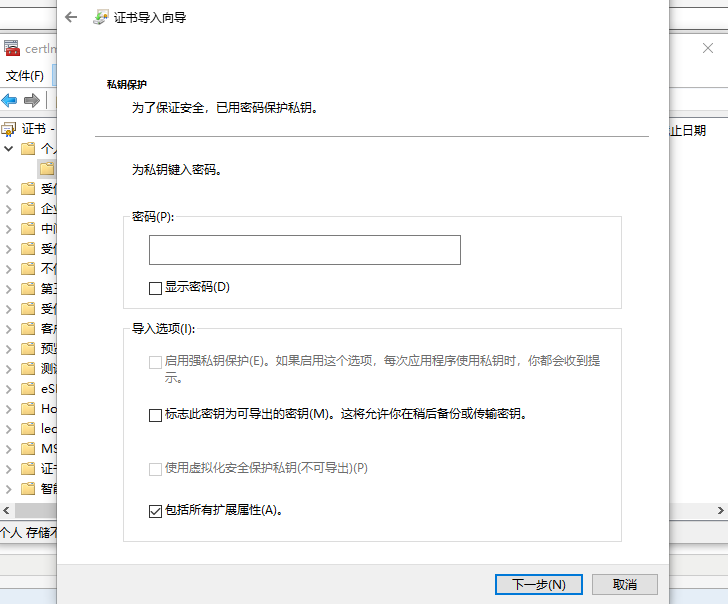Click the disabled 启用强私钥保护(E) checkbox
The height and width of the screenshot is (604, 728).
(155, 362)
